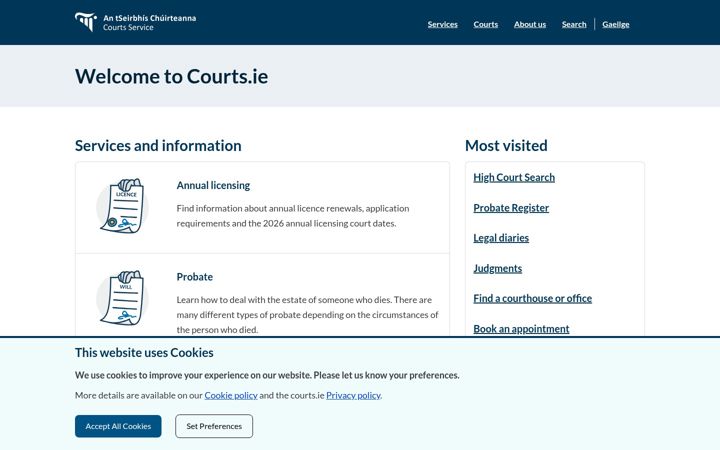Click the Courts Service harp logo
720x450 pixels.
coord(86,22)
